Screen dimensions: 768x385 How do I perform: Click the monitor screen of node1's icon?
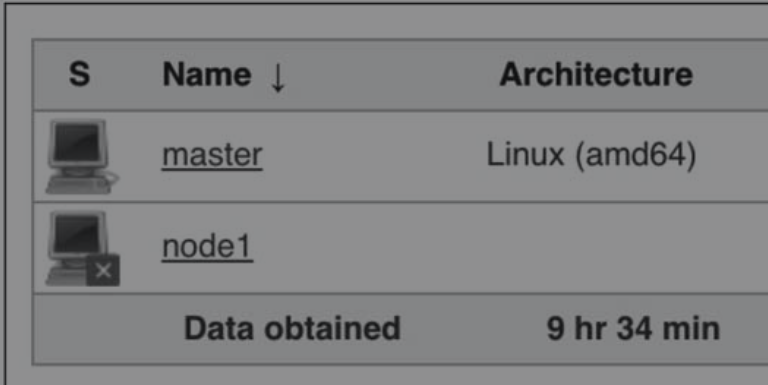78,234
